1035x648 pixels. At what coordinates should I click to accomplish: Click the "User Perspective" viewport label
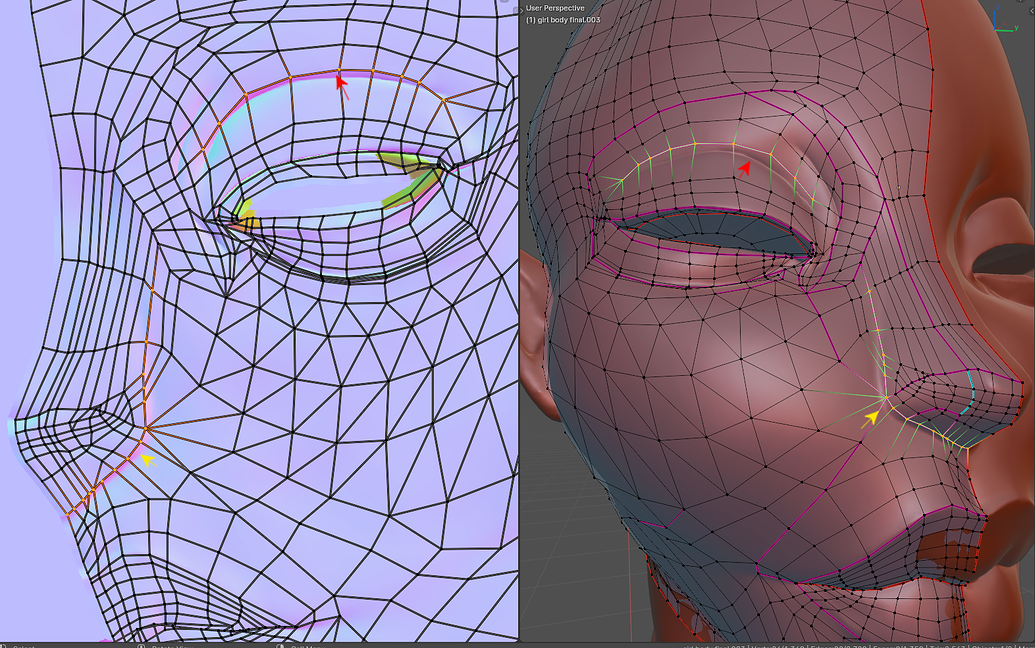tap(555, 8)
